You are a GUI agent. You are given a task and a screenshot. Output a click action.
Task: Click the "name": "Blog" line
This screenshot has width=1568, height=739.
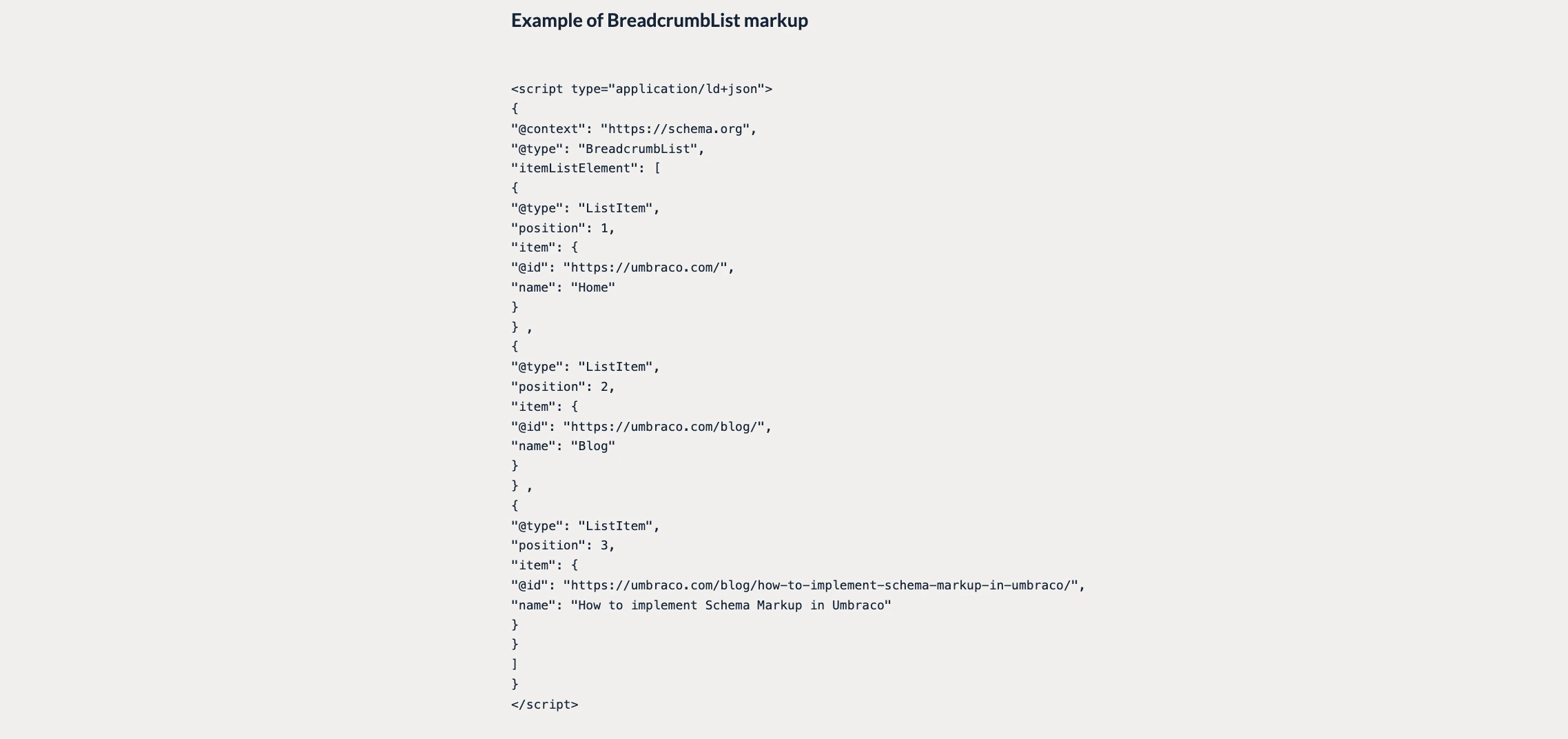point(562,446)
